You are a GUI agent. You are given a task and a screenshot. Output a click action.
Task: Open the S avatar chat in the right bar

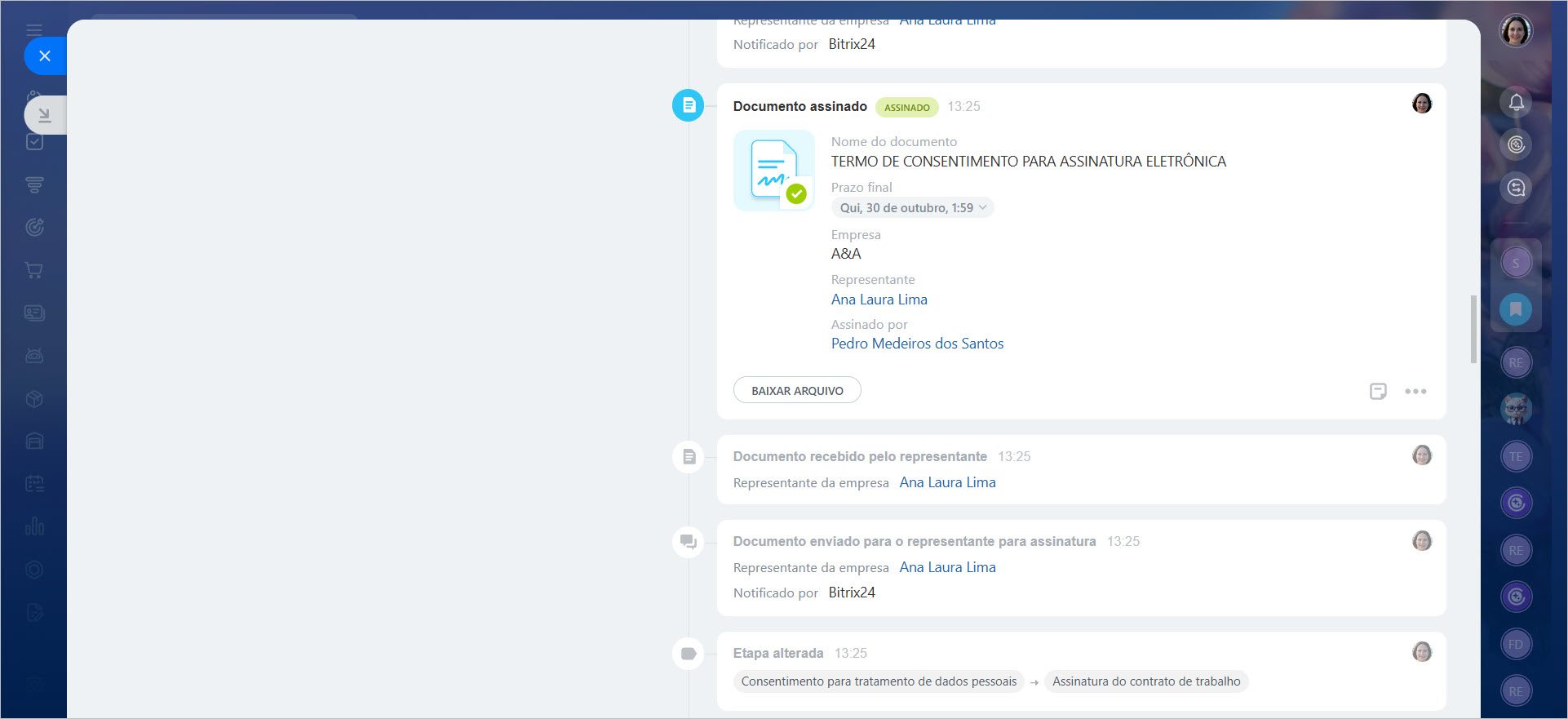(x=1516, y=263)
